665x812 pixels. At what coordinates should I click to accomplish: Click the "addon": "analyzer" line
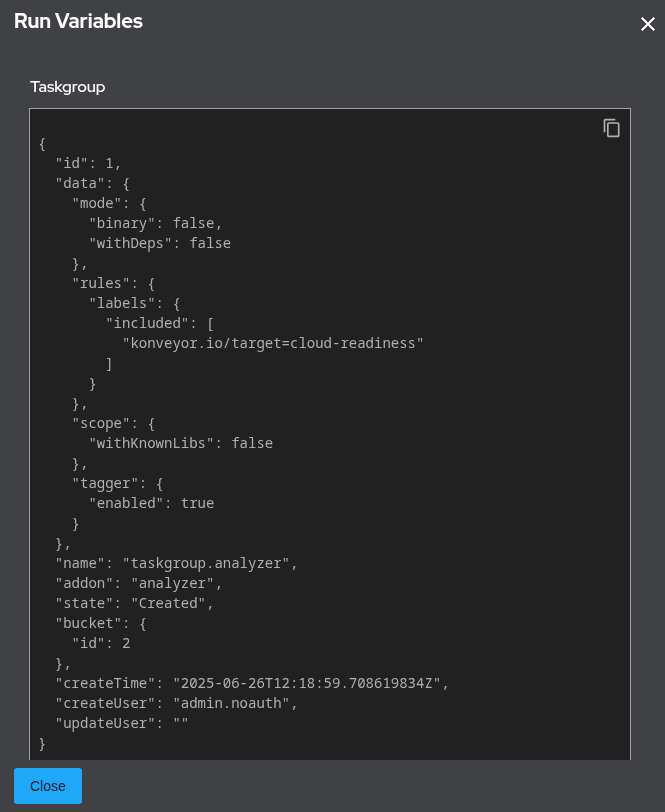138,583
